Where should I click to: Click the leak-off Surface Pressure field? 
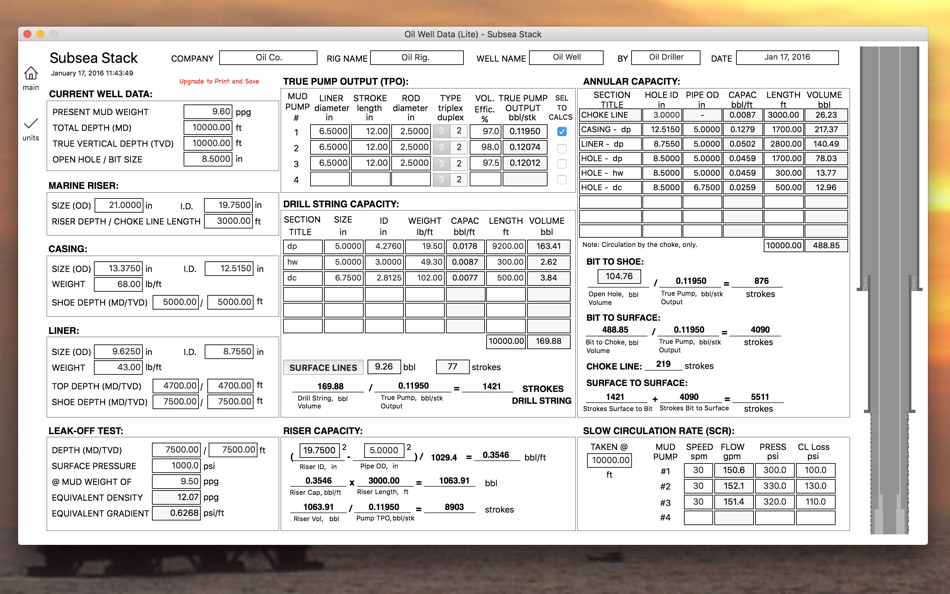[x=176, y=466]
